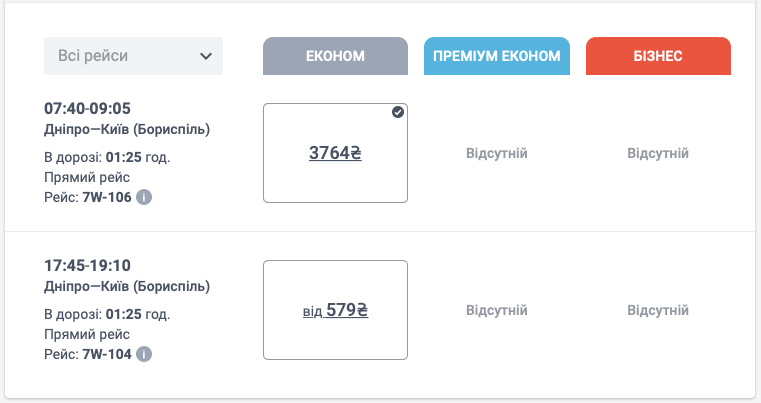Open info icon for flight 7W-104

[144, 354]
